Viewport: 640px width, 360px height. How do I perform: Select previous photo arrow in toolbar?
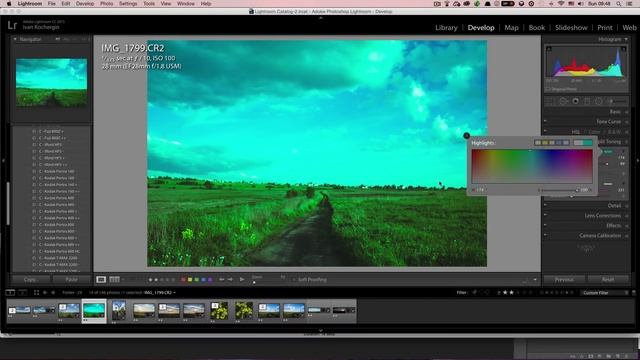tap(222, 280)
